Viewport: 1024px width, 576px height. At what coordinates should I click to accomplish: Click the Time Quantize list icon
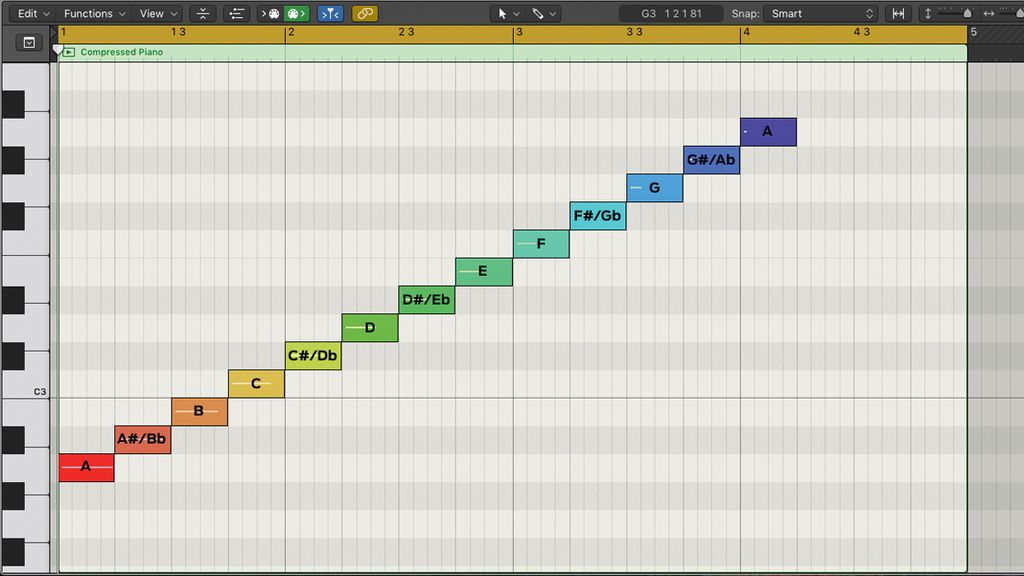tap(237, 13)
